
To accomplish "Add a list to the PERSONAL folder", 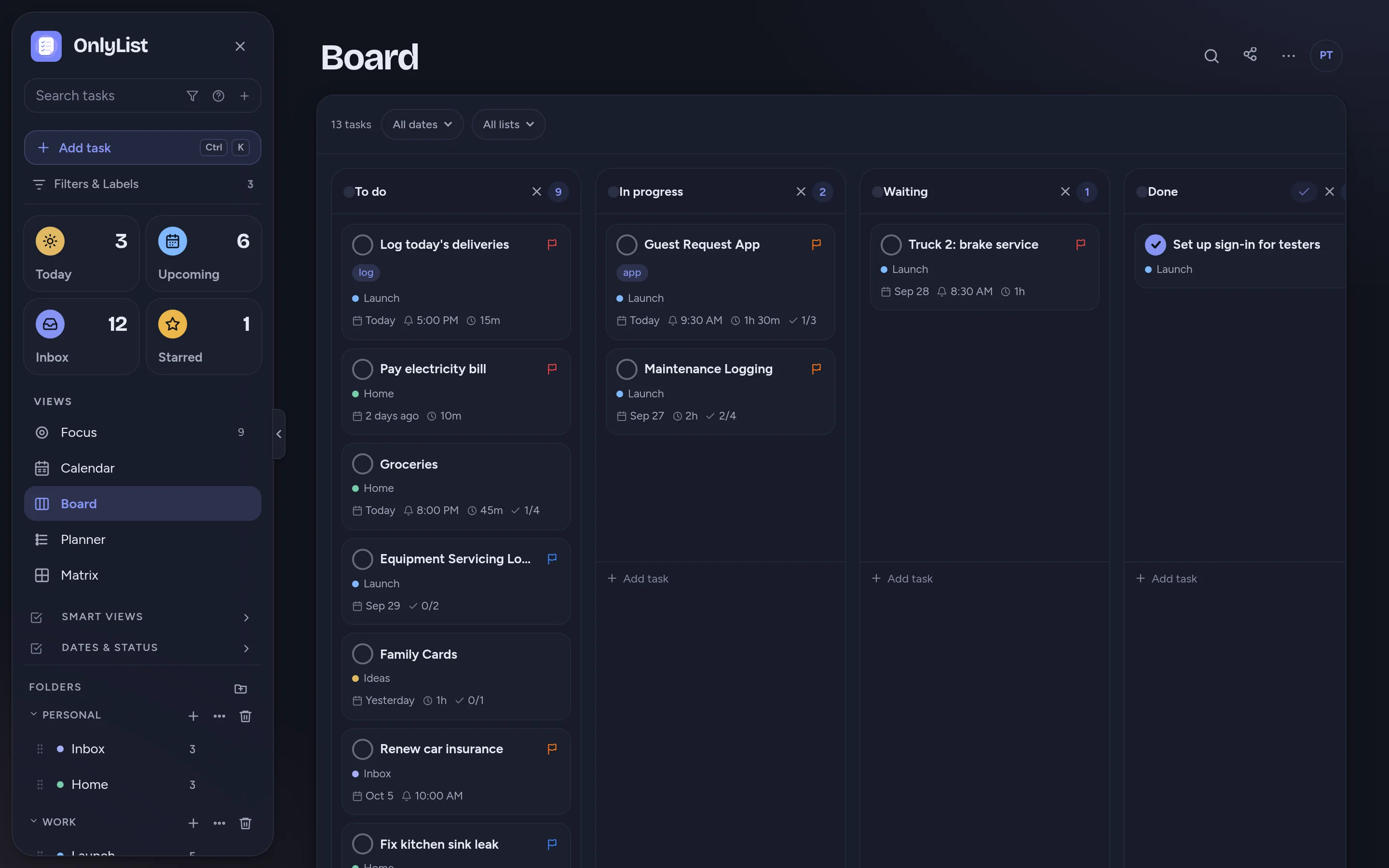I will point(193,716).
